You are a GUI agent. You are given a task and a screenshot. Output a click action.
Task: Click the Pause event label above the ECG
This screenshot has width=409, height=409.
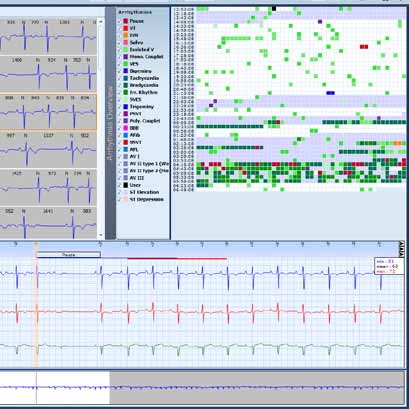point(68,255)
